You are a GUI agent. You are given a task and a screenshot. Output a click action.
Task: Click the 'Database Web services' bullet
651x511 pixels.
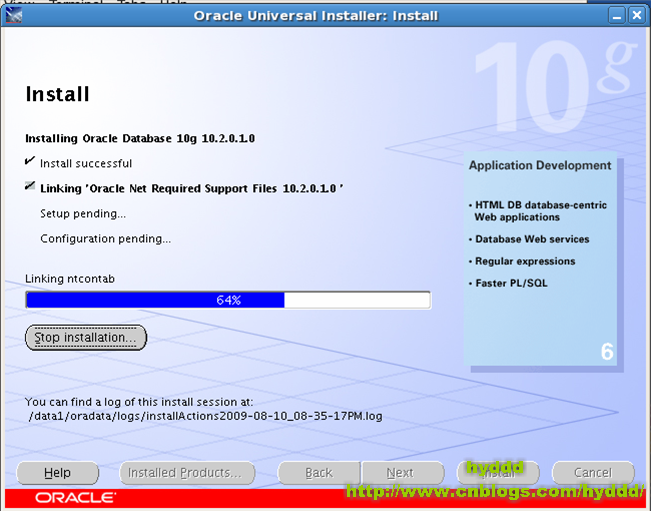tap(529, 239)
